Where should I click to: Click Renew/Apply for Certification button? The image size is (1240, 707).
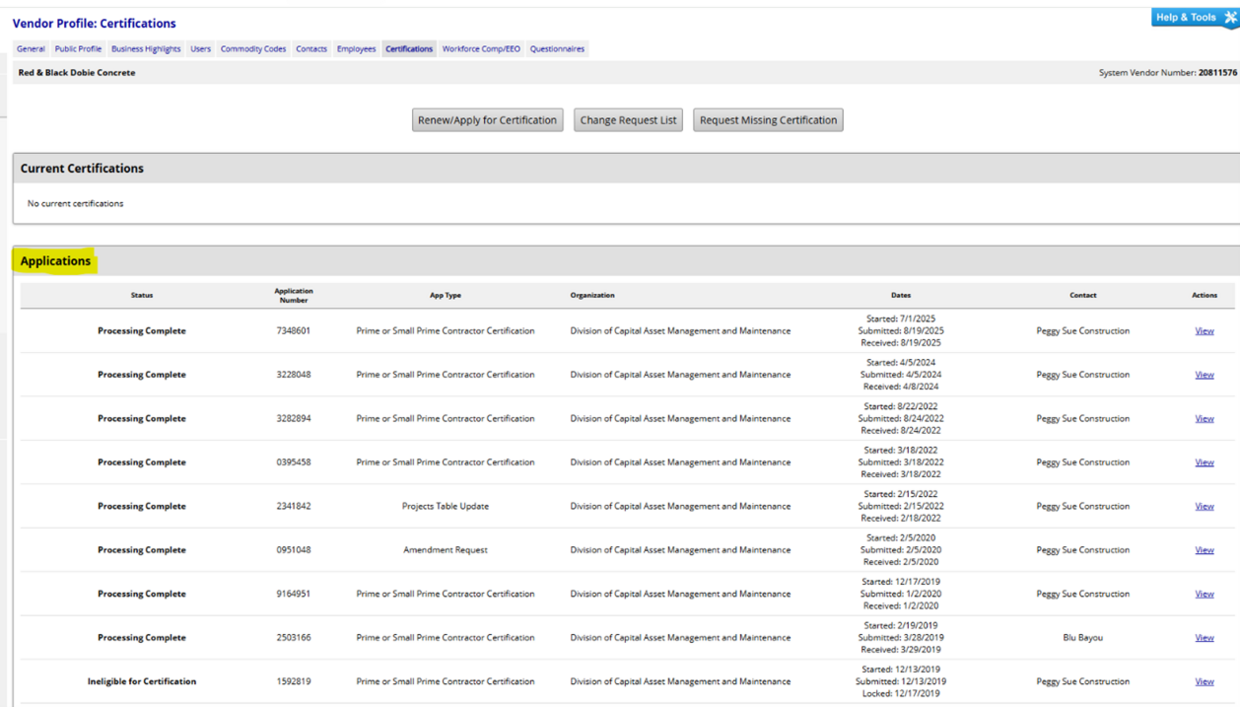click(x=487, y=120)
